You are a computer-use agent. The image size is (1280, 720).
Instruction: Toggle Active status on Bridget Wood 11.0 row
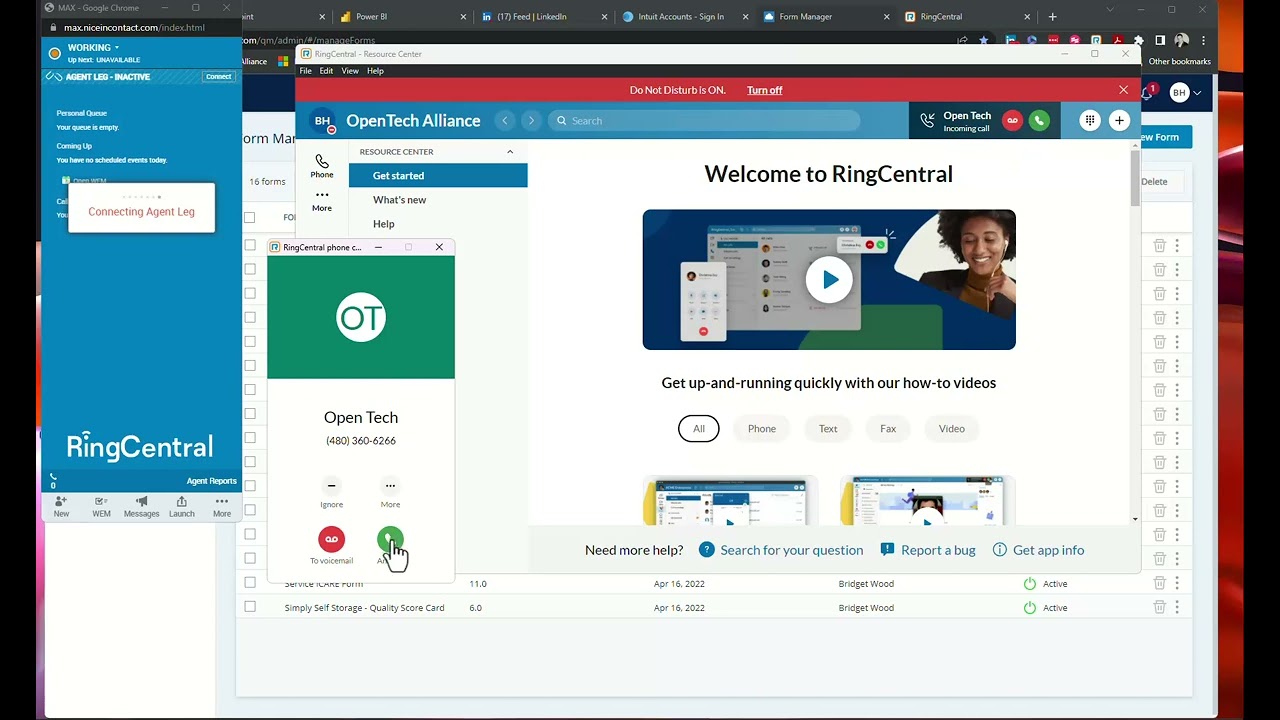click(x=1030, y=583)
